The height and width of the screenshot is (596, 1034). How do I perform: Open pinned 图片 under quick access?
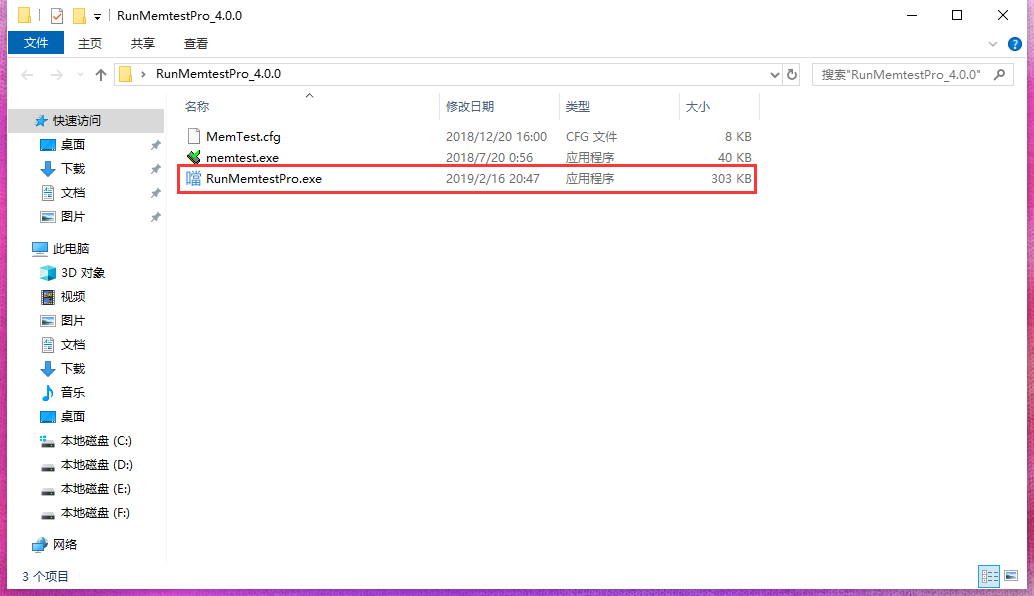(x=73, y=216)
